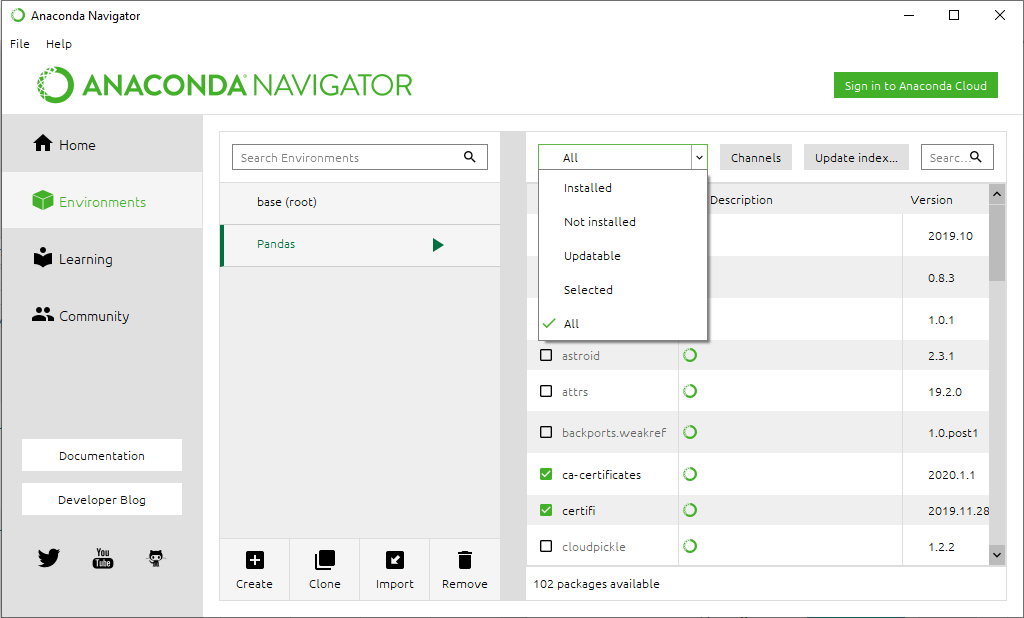Open the GitHub octocat icon link
Screen dimensions: 1024x618
tap(155, 558)
